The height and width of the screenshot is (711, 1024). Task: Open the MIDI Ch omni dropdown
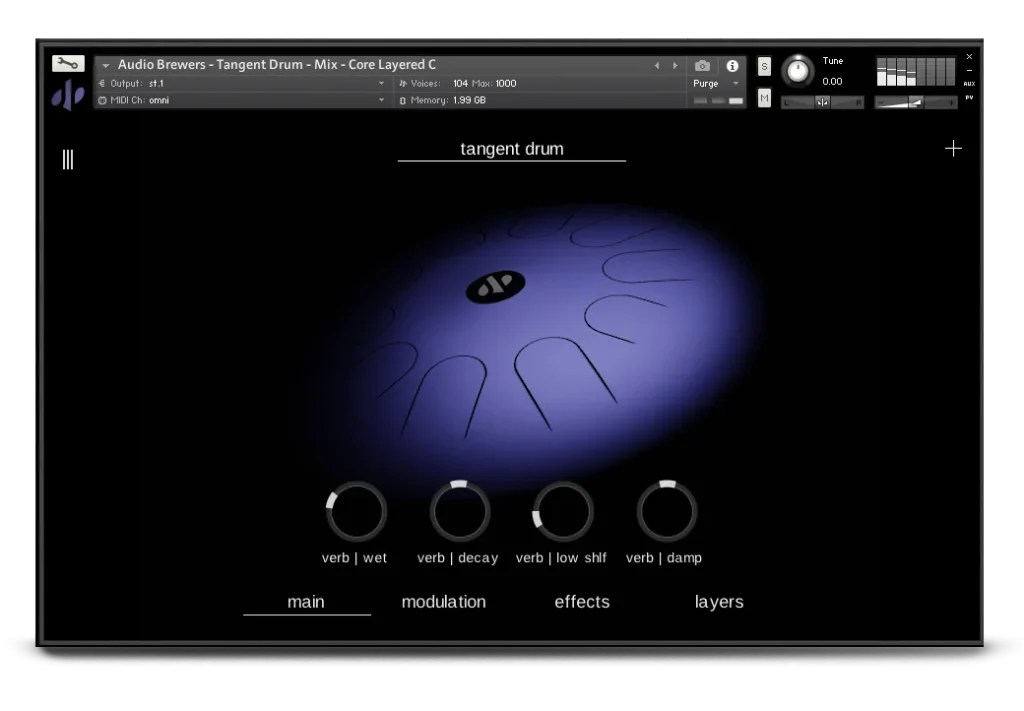pos(381,101)
